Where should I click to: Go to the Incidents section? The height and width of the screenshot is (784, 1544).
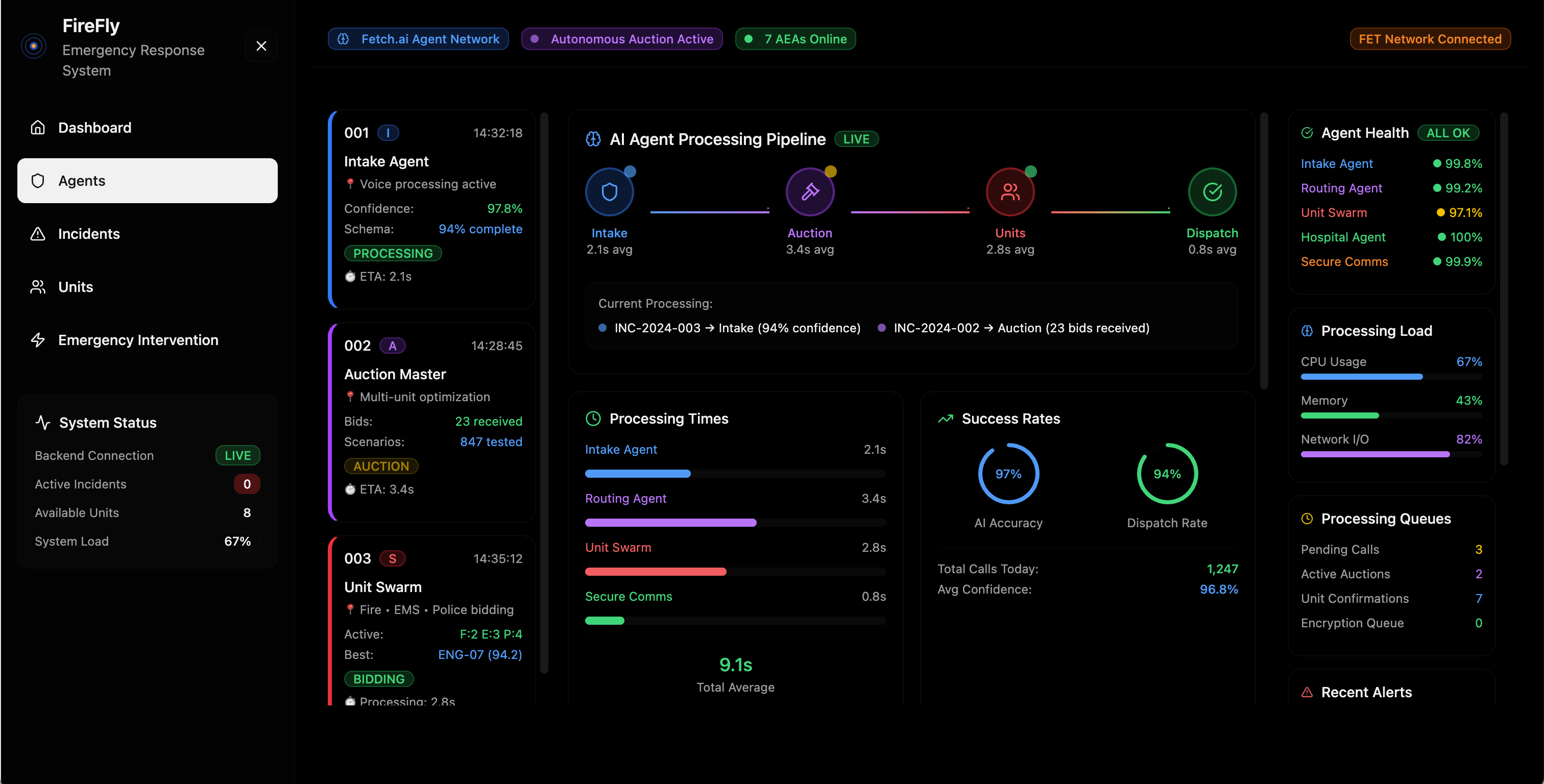coord(89,234)
